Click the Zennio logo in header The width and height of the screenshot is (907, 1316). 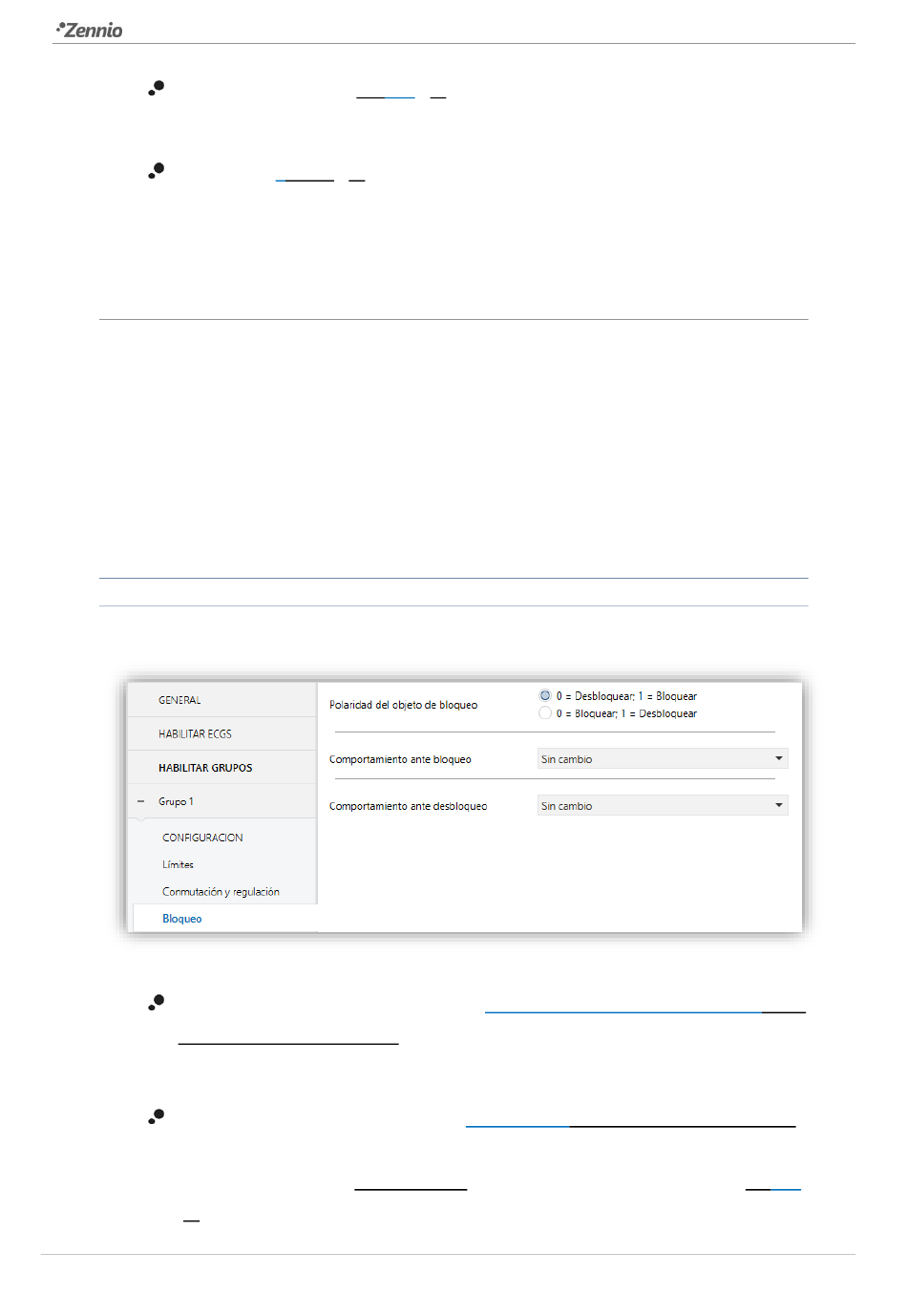90,30
